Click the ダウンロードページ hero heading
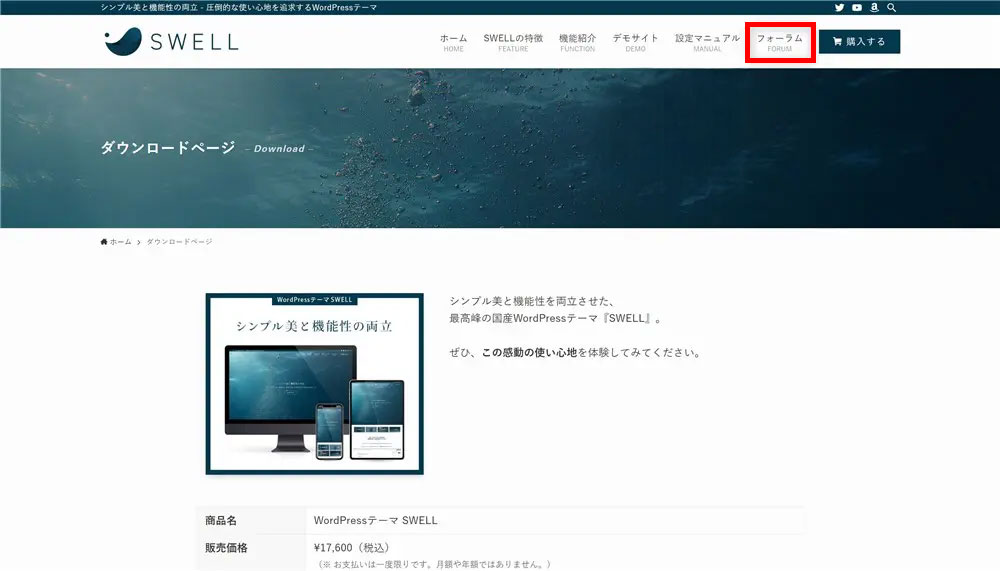The width and height of the screenshot is (1000, 571). click(x=168, y=148)
